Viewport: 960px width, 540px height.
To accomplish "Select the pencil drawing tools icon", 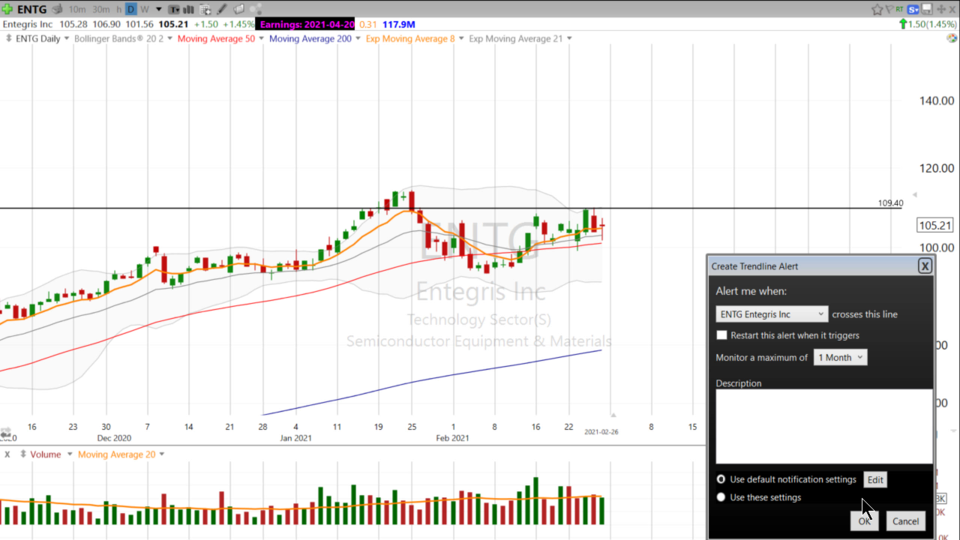I will coord(222,9).
